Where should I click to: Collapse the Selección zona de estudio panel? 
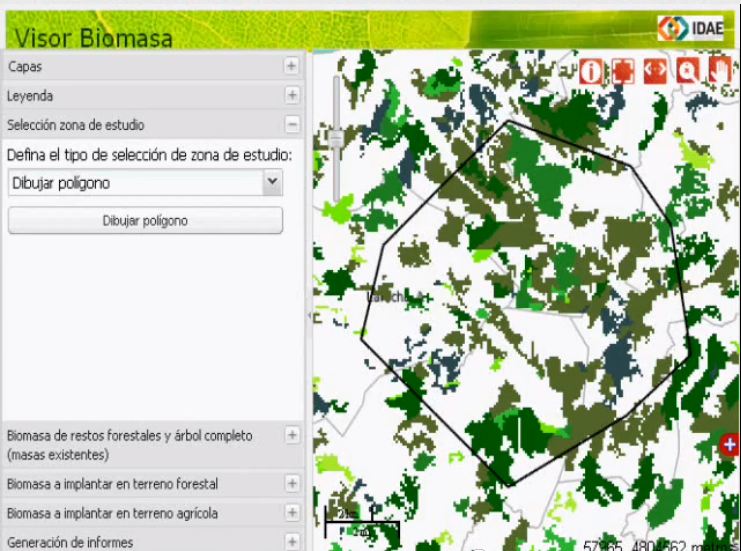pyautogui.click(x=292, y=125)
